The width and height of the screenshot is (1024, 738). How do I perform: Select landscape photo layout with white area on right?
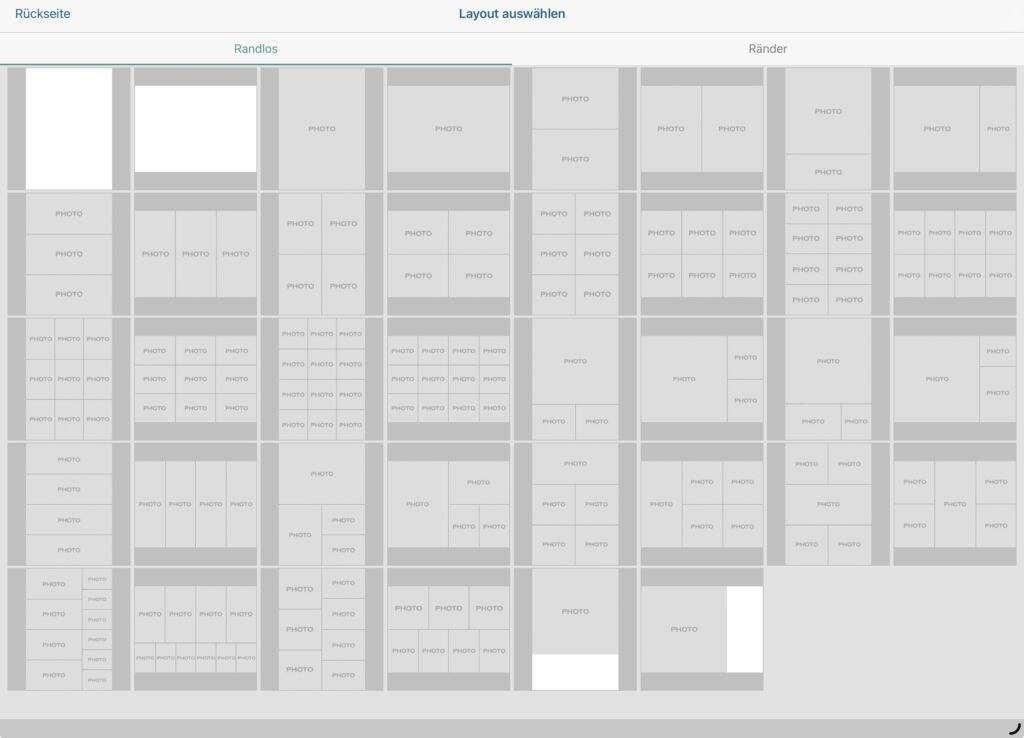(701, 629)
